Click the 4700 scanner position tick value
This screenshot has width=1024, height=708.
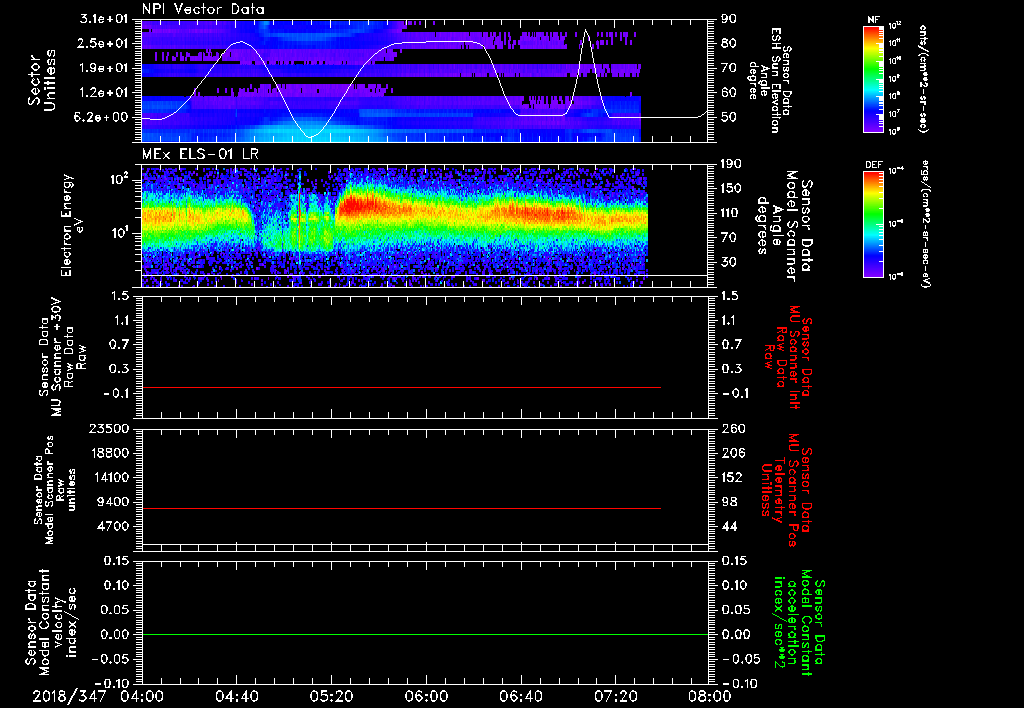pyautogui.click(x=112, y=526)
